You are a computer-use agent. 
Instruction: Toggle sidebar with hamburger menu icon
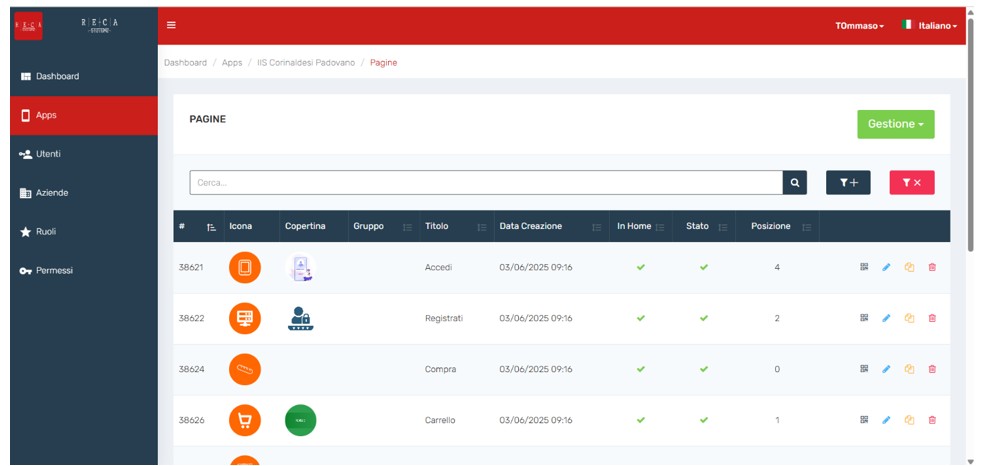pos(171,25)
